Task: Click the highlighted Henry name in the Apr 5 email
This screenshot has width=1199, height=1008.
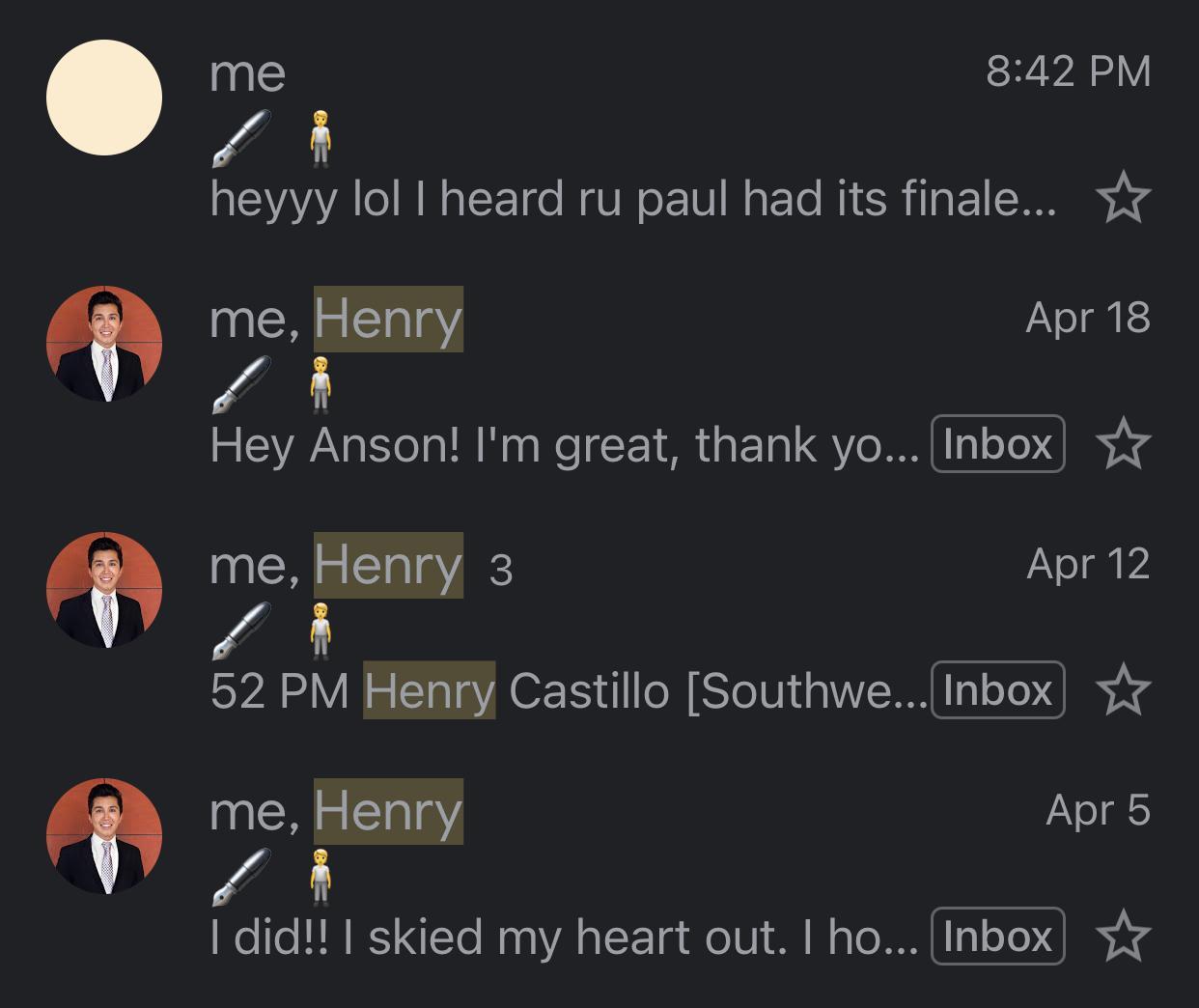Action: pos(388,811)
